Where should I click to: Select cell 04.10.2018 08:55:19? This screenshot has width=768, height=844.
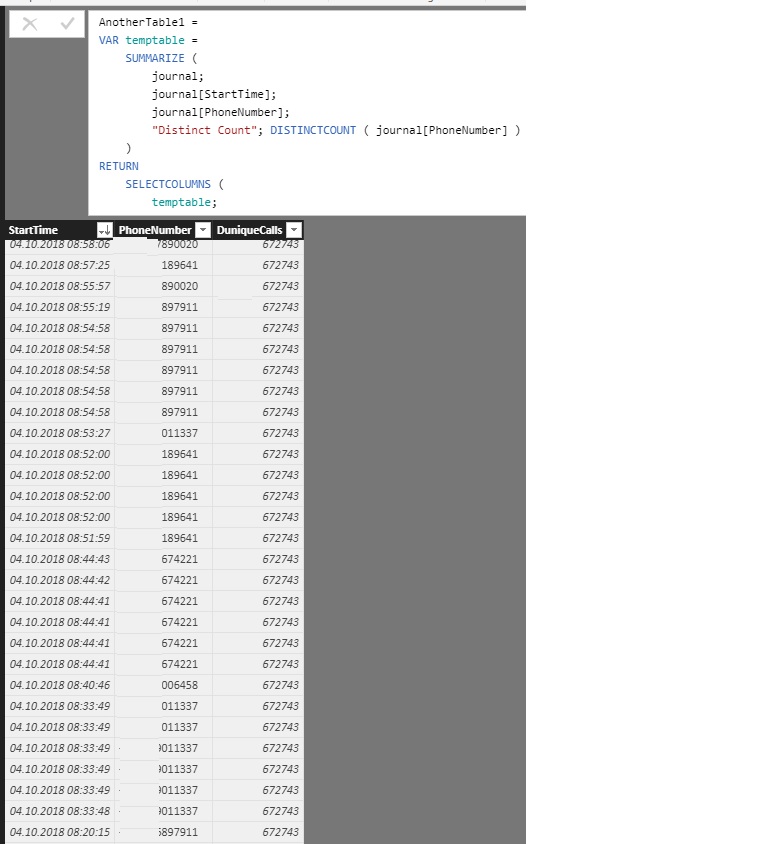click(60, 307)
